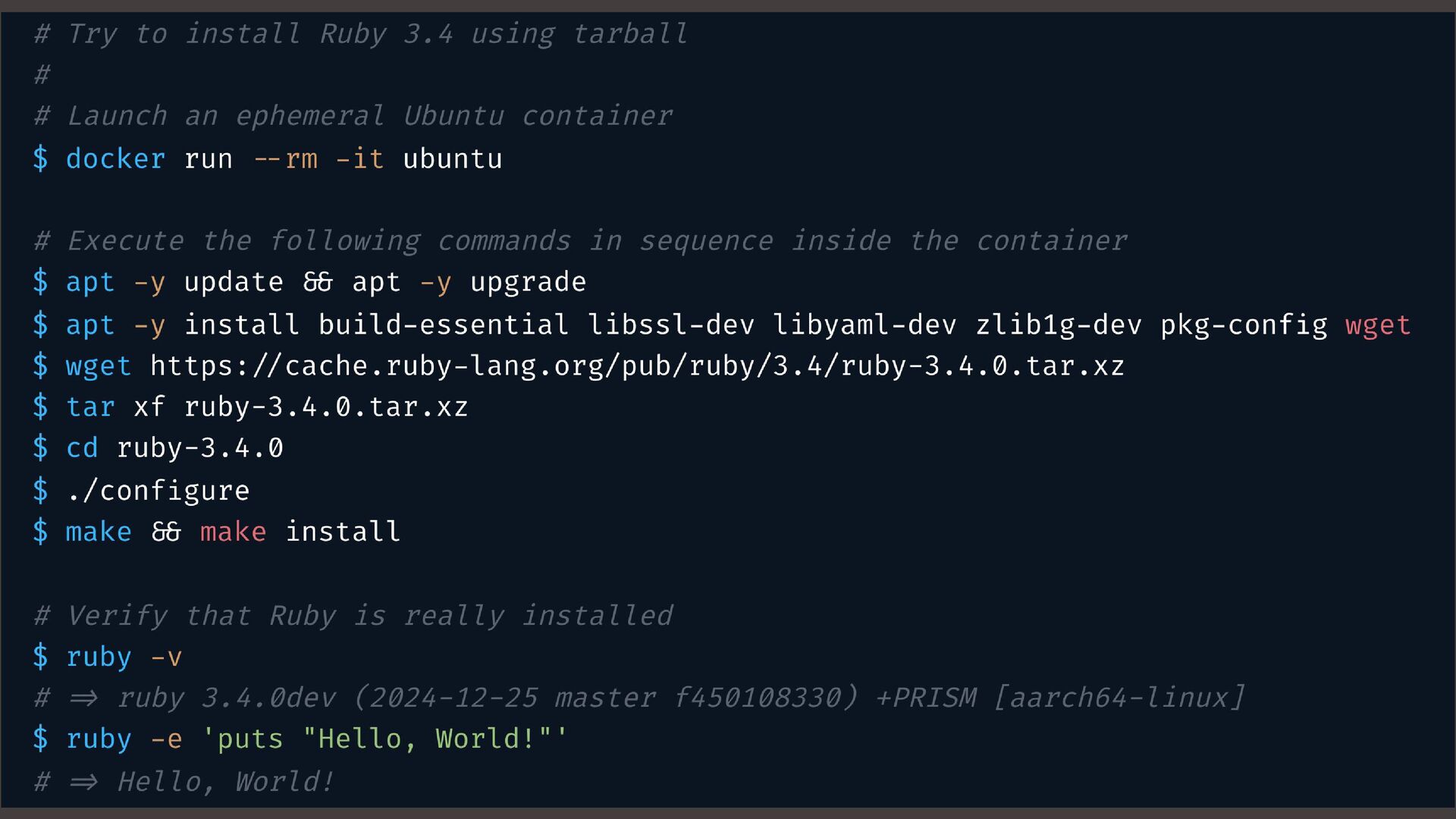Screen dimensions: 1456x819
Task: Click the "Verify that Ruby is really installed" comment
Action: [369, 616]
